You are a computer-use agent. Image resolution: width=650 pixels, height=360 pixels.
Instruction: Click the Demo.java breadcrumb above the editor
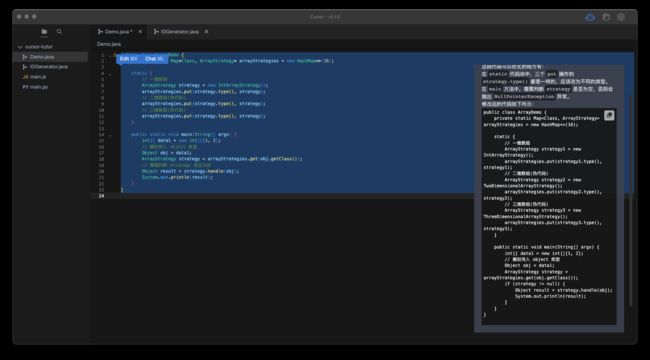pyautogui.click(x=109, y=44)
